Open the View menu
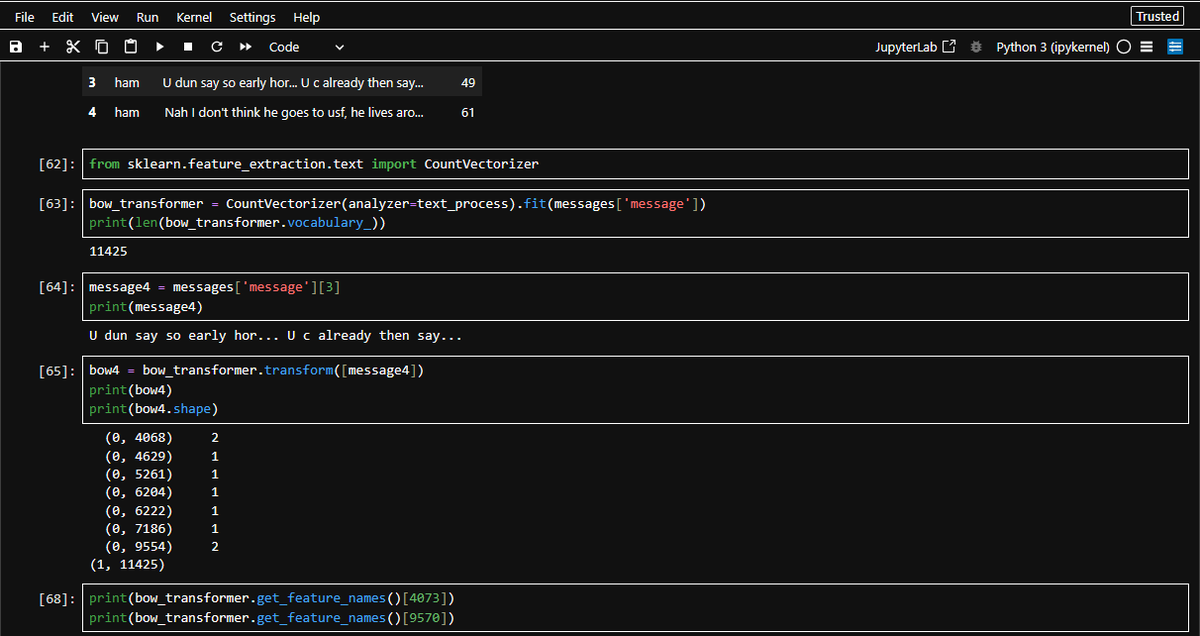The image size is (1200, 636). [105, 17]
